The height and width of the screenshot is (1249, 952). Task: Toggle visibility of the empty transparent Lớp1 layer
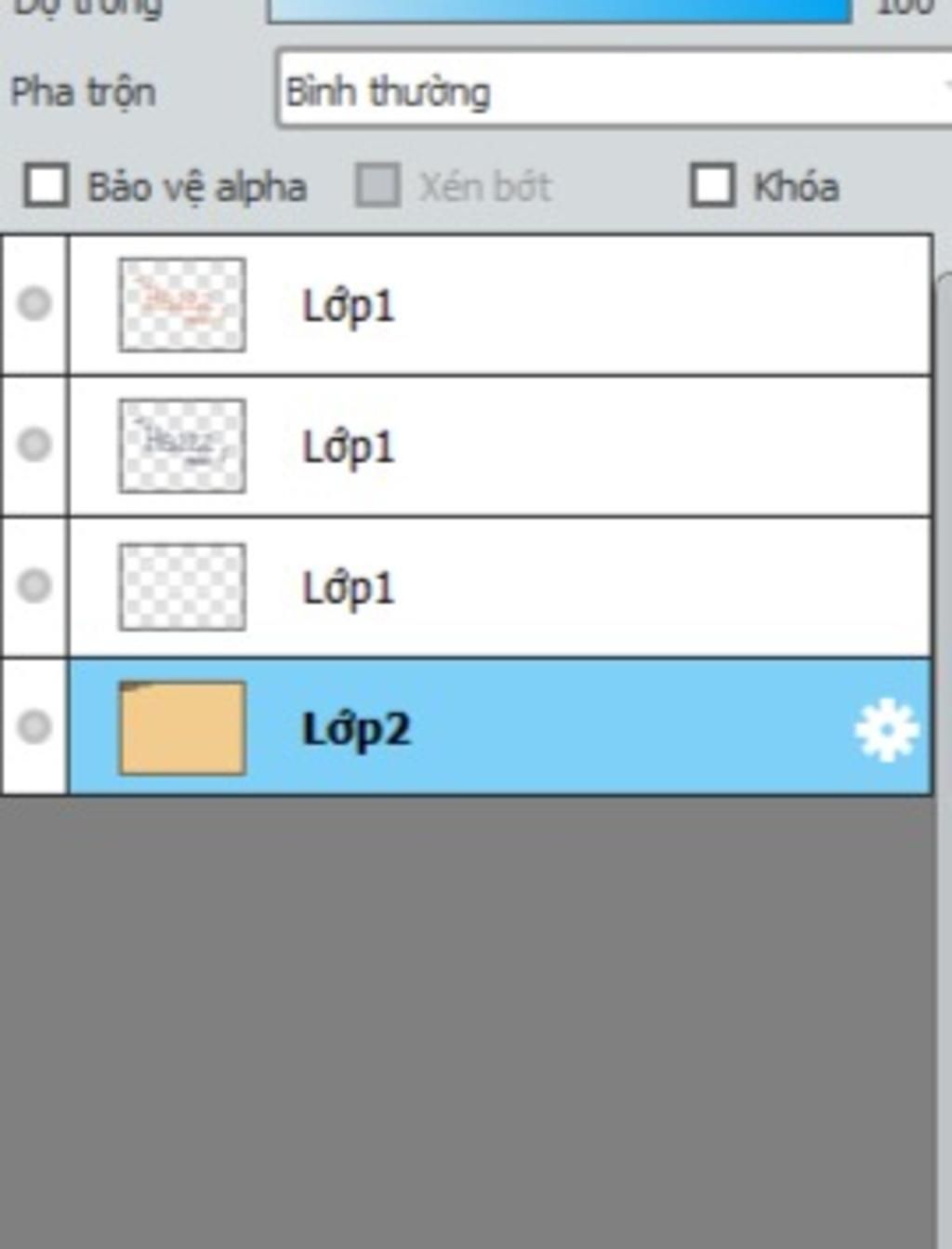point(34,585)
